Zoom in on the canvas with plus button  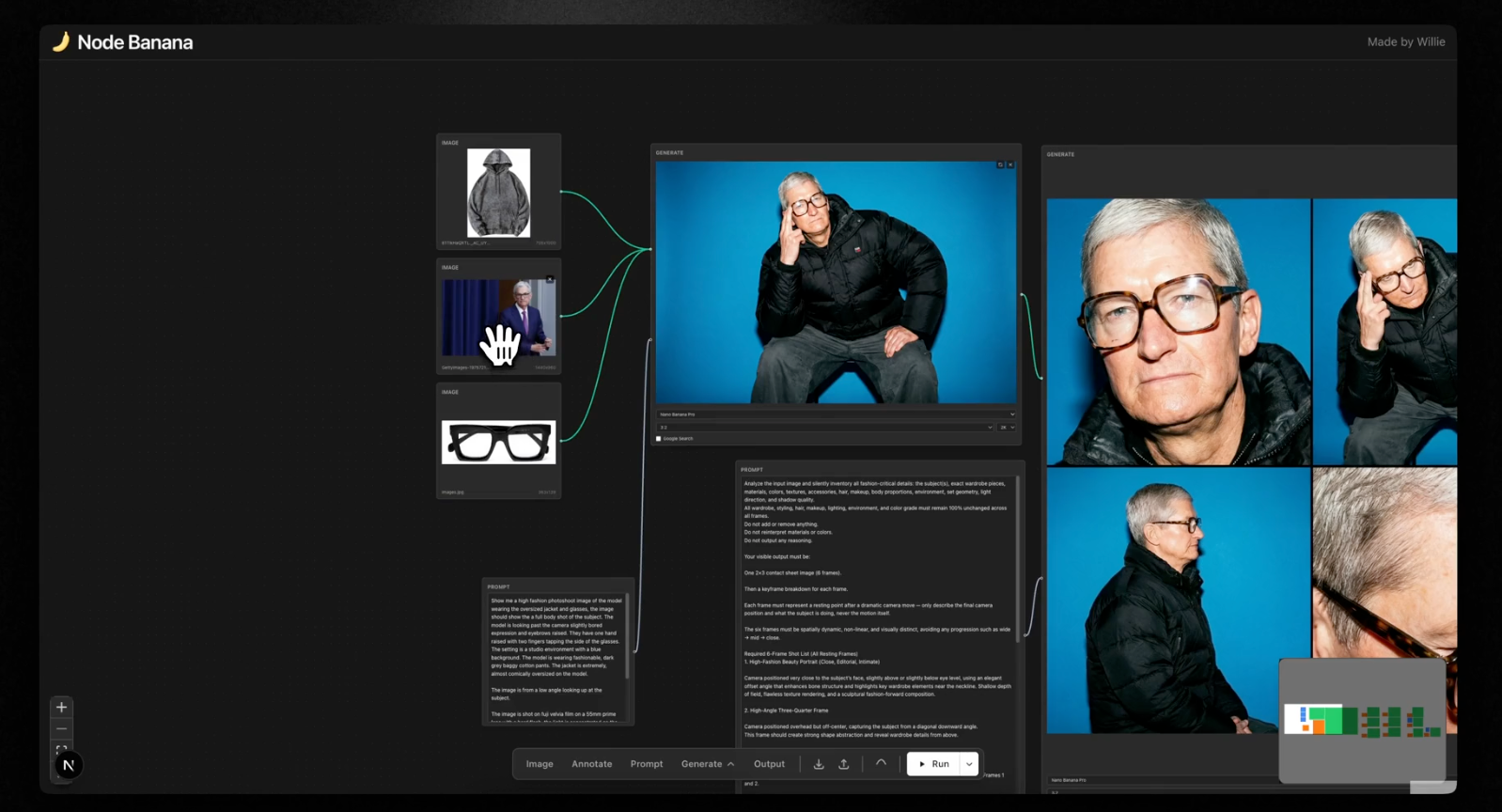coord(61,707)
